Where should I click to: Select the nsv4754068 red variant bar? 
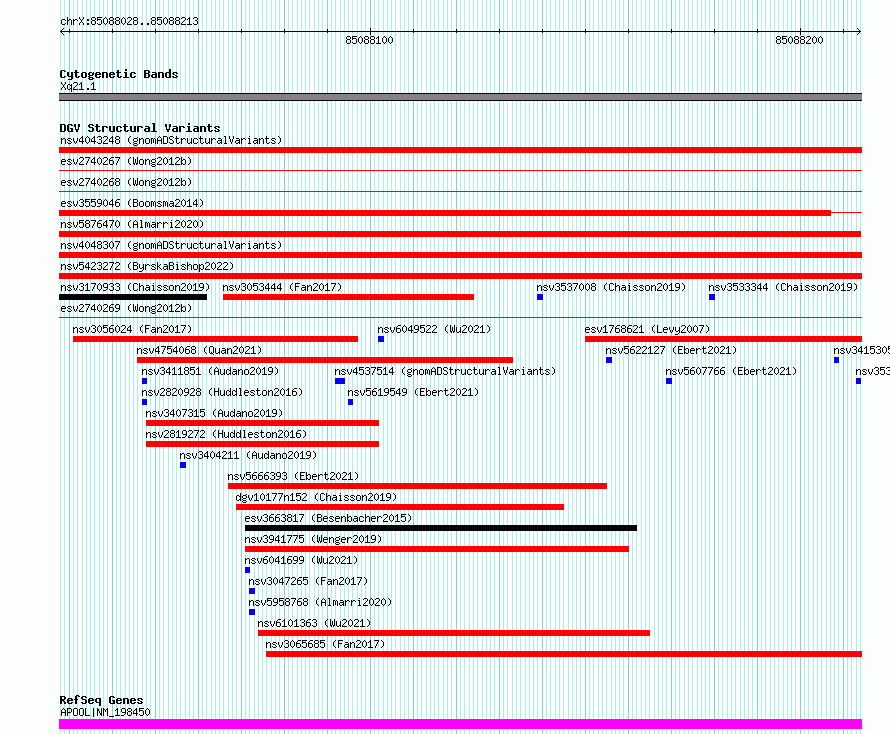pyautogui.click(x=325, y=360)
